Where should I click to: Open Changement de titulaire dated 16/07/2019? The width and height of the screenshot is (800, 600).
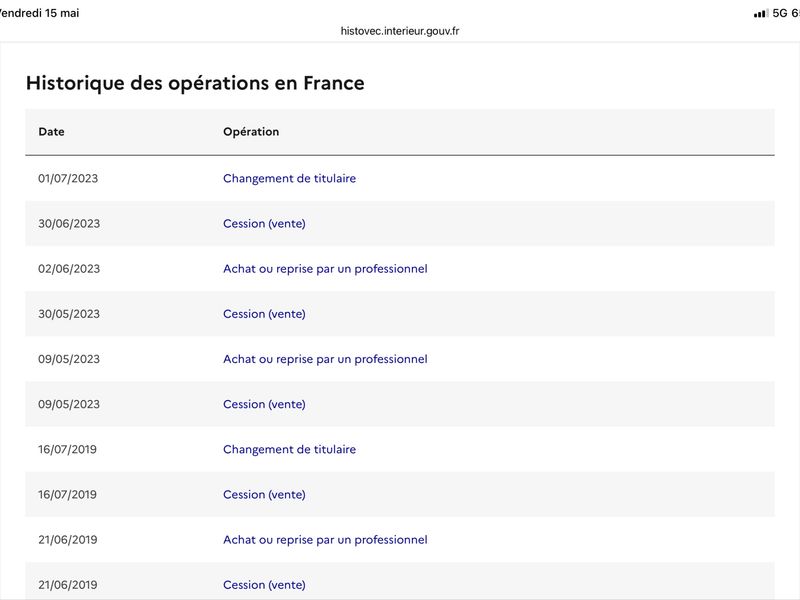click(289, 449)
